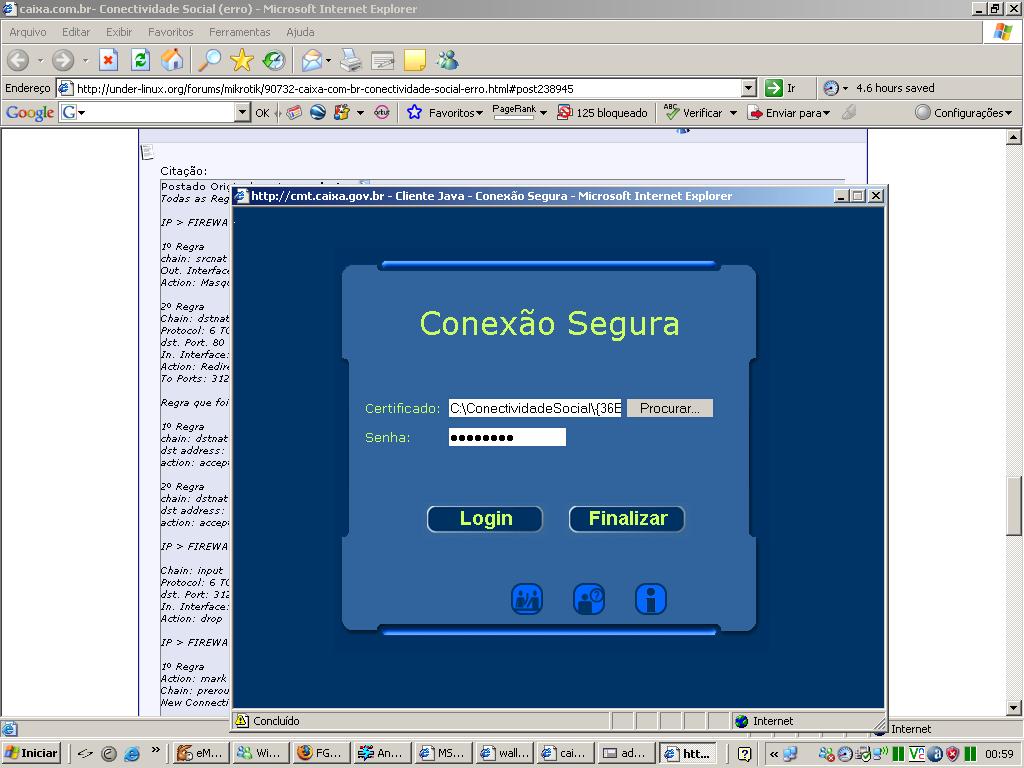Expand the PageRank dropdown

pyautogui.click(x=543, y=113)
